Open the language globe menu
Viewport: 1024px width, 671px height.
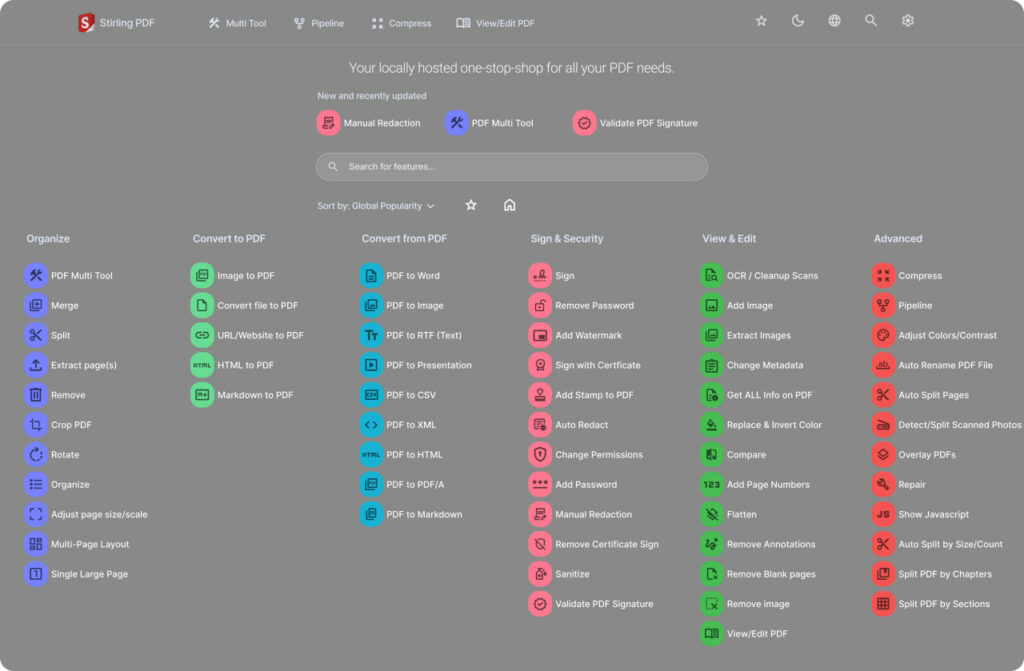pos(834,21)
